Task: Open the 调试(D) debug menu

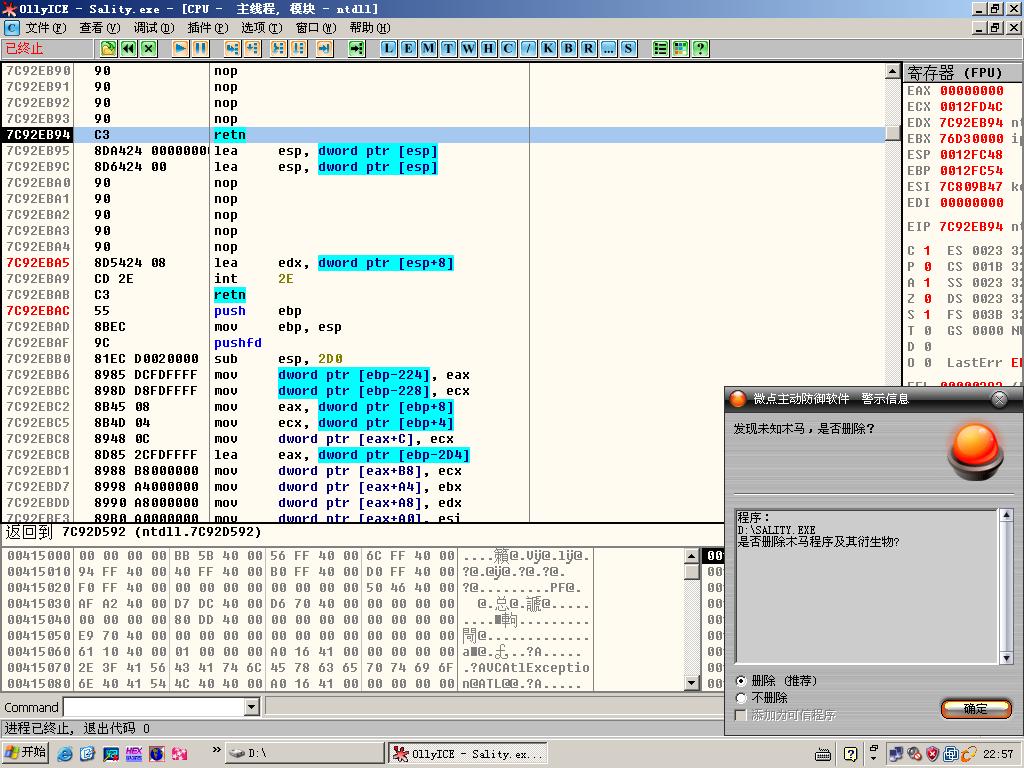Action: [153, 28]
